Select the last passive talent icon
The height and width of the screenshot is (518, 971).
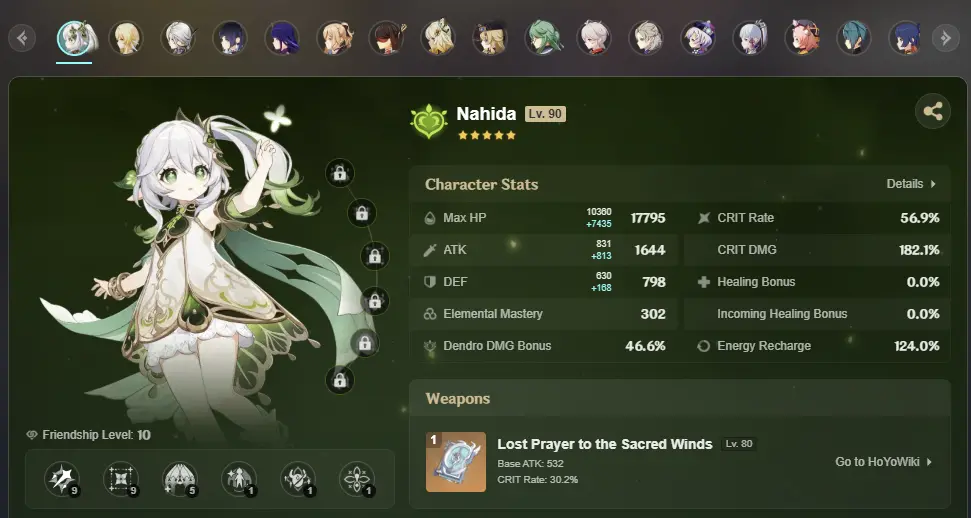(x=357, y=480)
